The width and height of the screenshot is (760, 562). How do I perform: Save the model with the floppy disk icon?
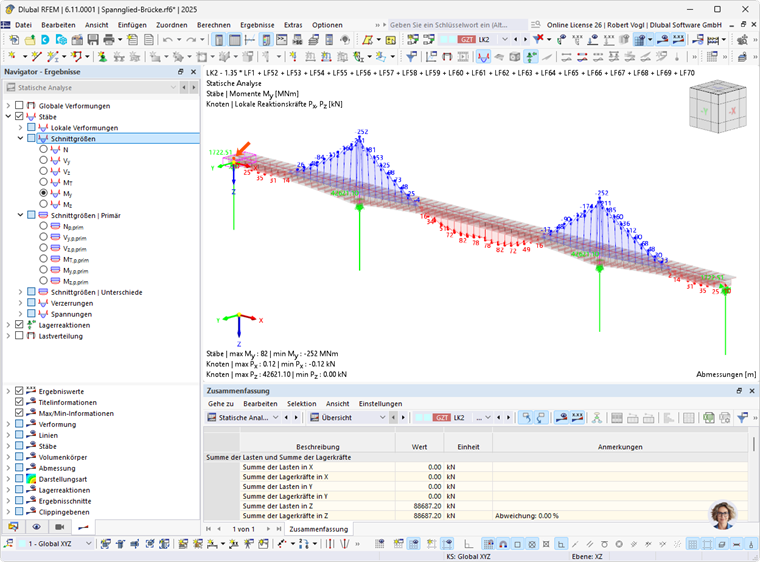tap(93, 40)
